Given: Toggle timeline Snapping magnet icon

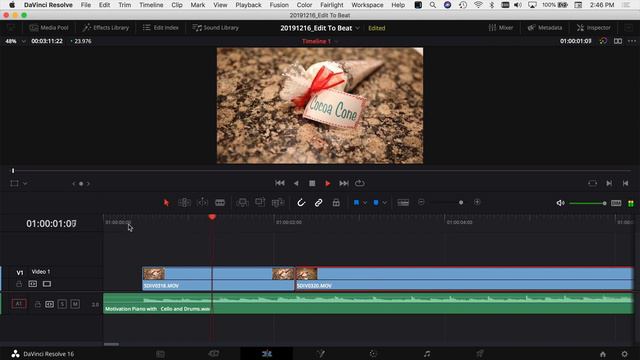Looking at the screenshot, I should (x=301, y=202).
